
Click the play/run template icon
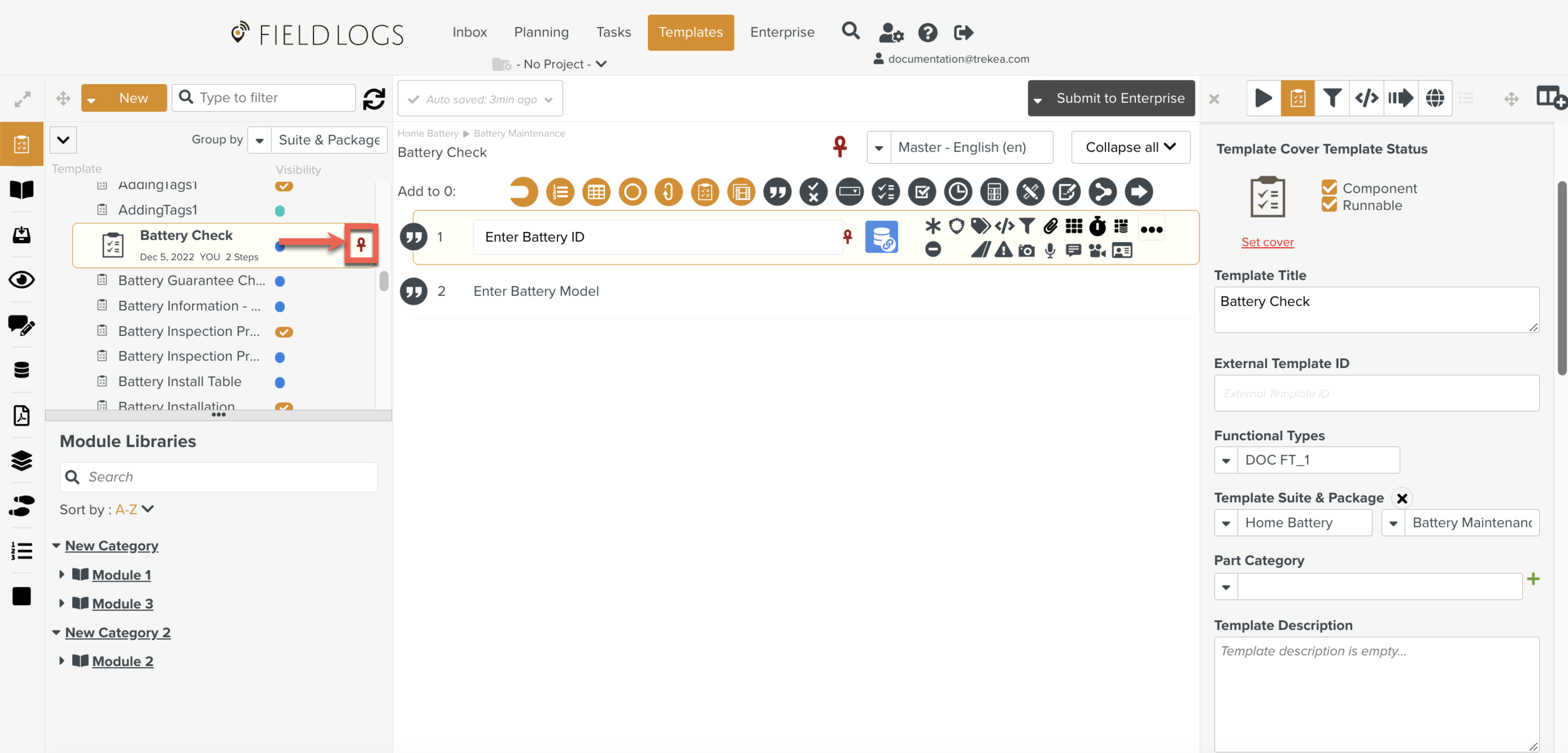1263,98
